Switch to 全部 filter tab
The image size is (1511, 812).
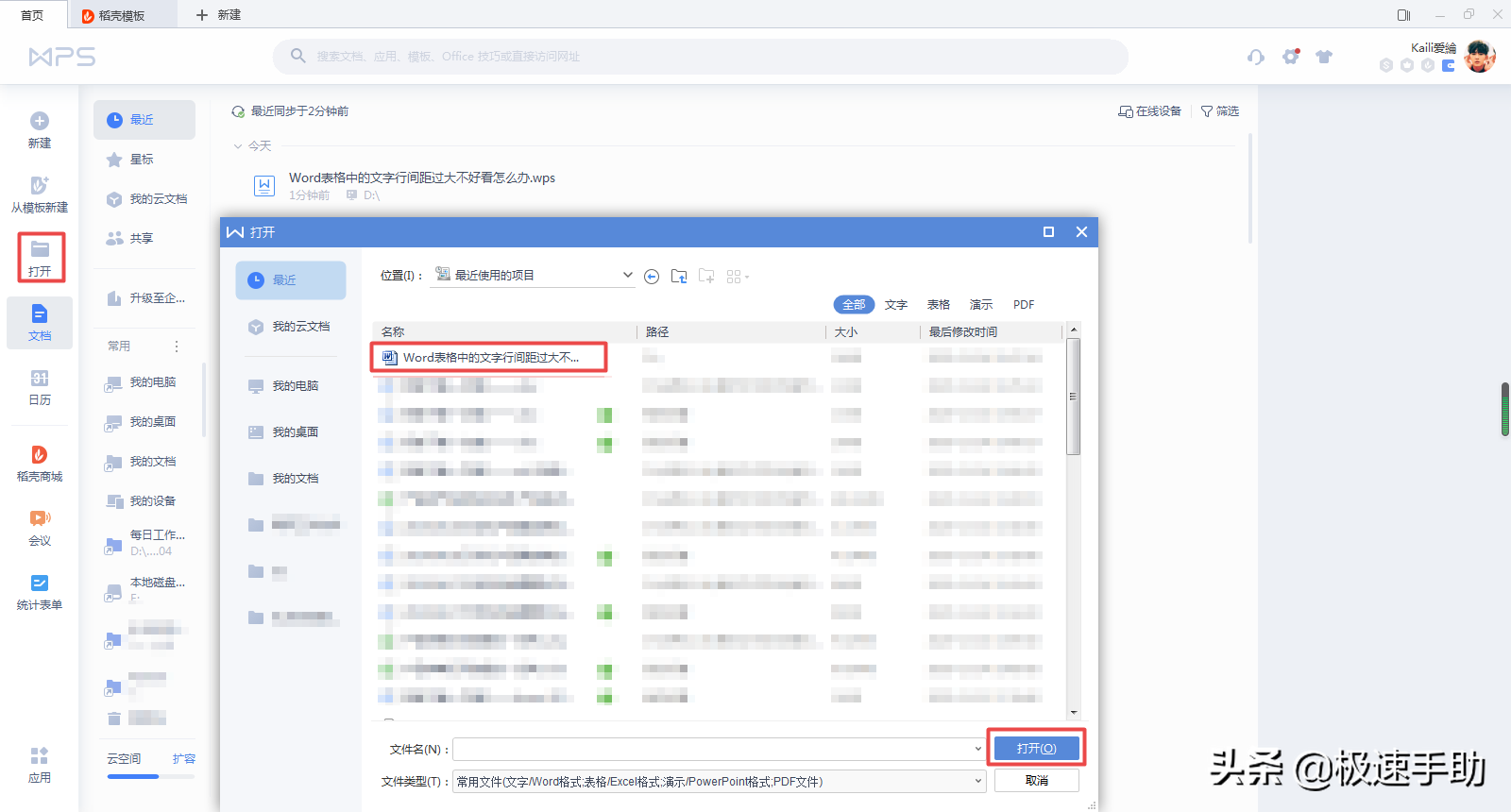click(x=854, y=305)
